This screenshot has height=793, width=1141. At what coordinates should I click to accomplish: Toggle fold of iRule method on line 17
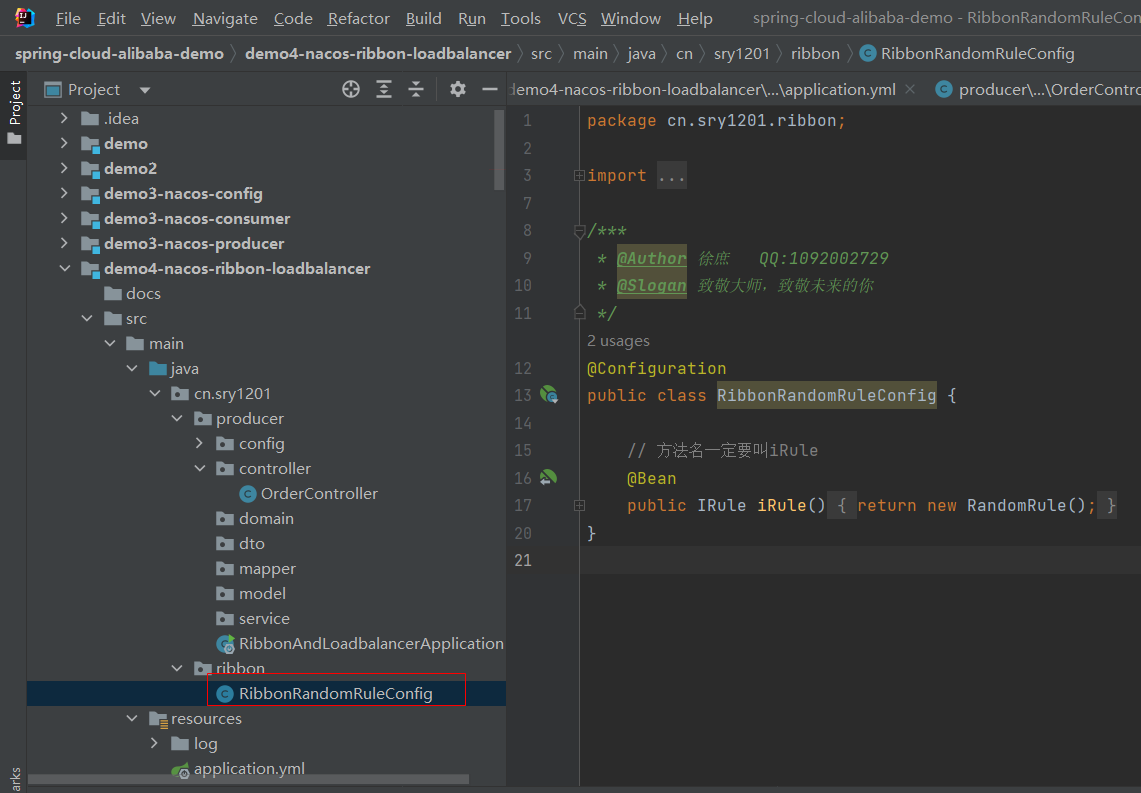(579, 506)
